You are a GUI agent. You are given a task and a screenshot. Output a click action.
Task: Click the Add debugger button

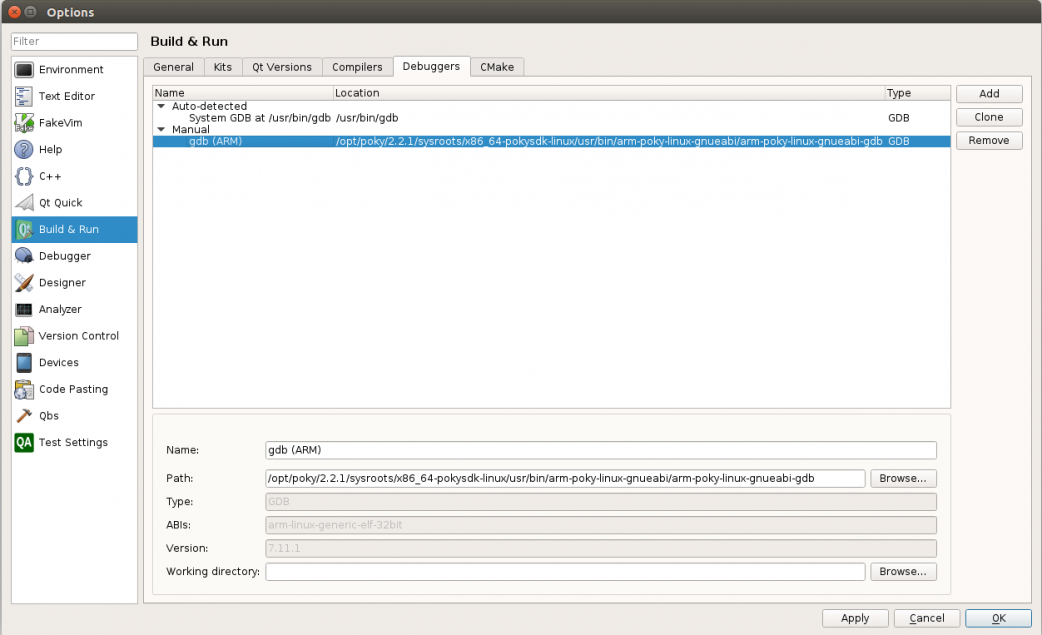tap(989, 94)
